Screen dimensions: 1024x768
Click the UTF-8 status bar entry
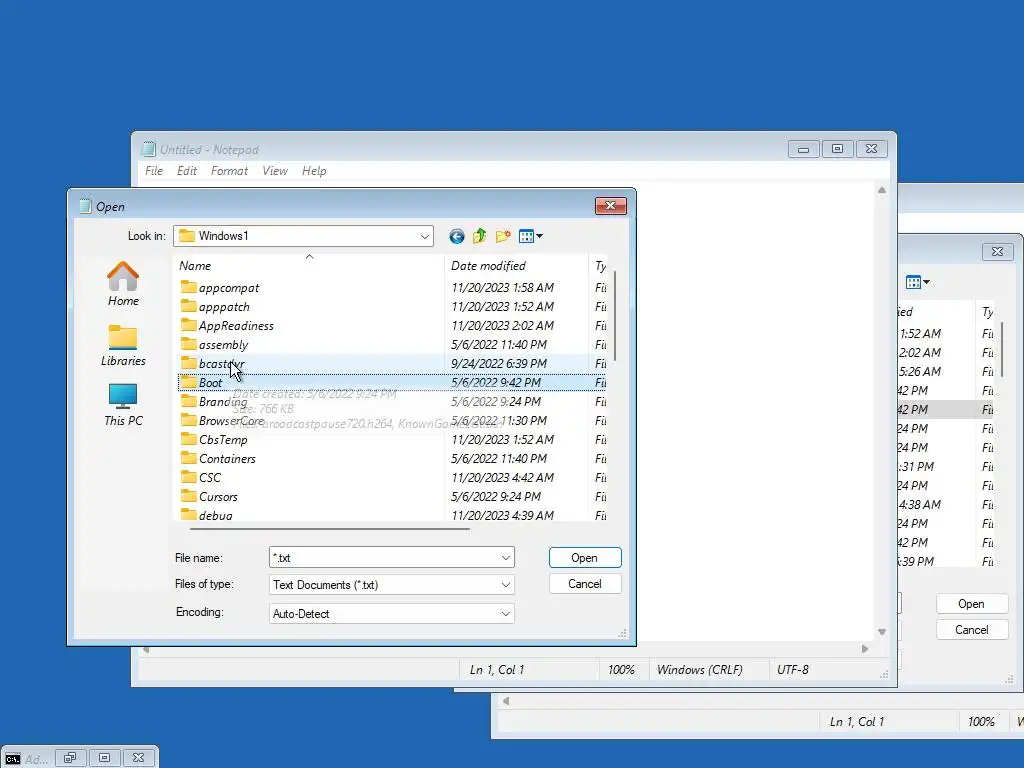pyautogui.click(x=793, y=669)
